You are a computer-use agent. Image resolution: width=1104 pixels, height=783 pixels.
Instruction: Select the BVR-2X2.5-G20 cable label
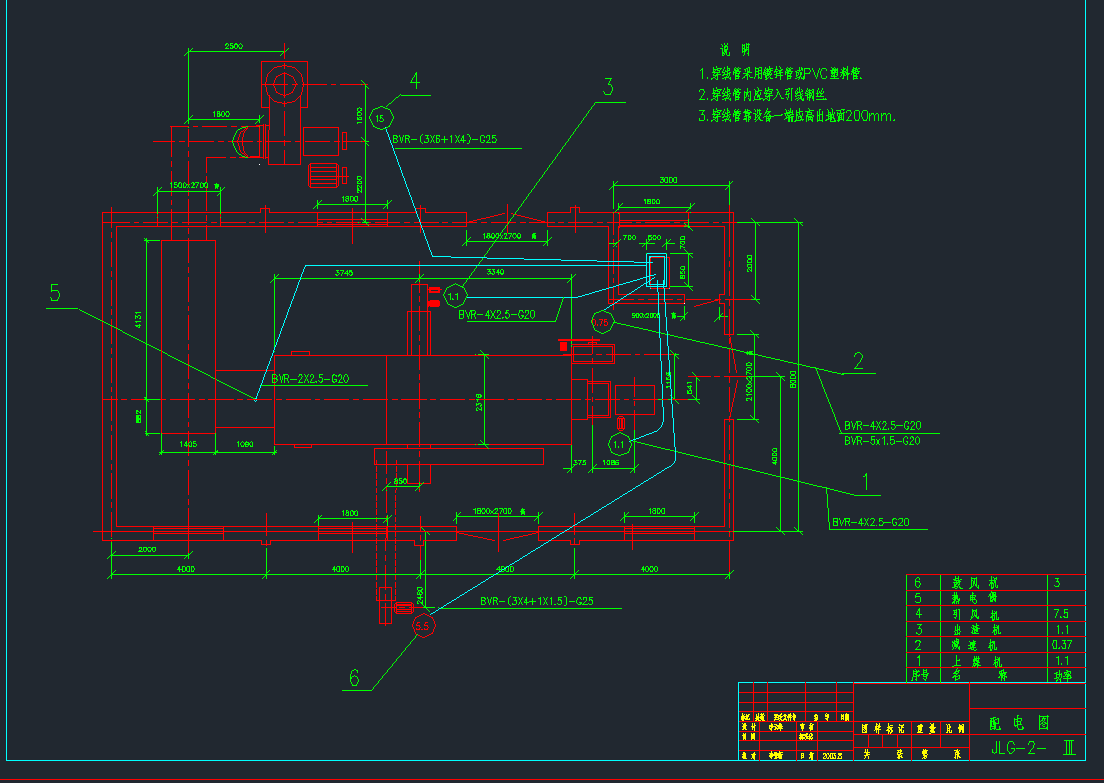[310, 379]
